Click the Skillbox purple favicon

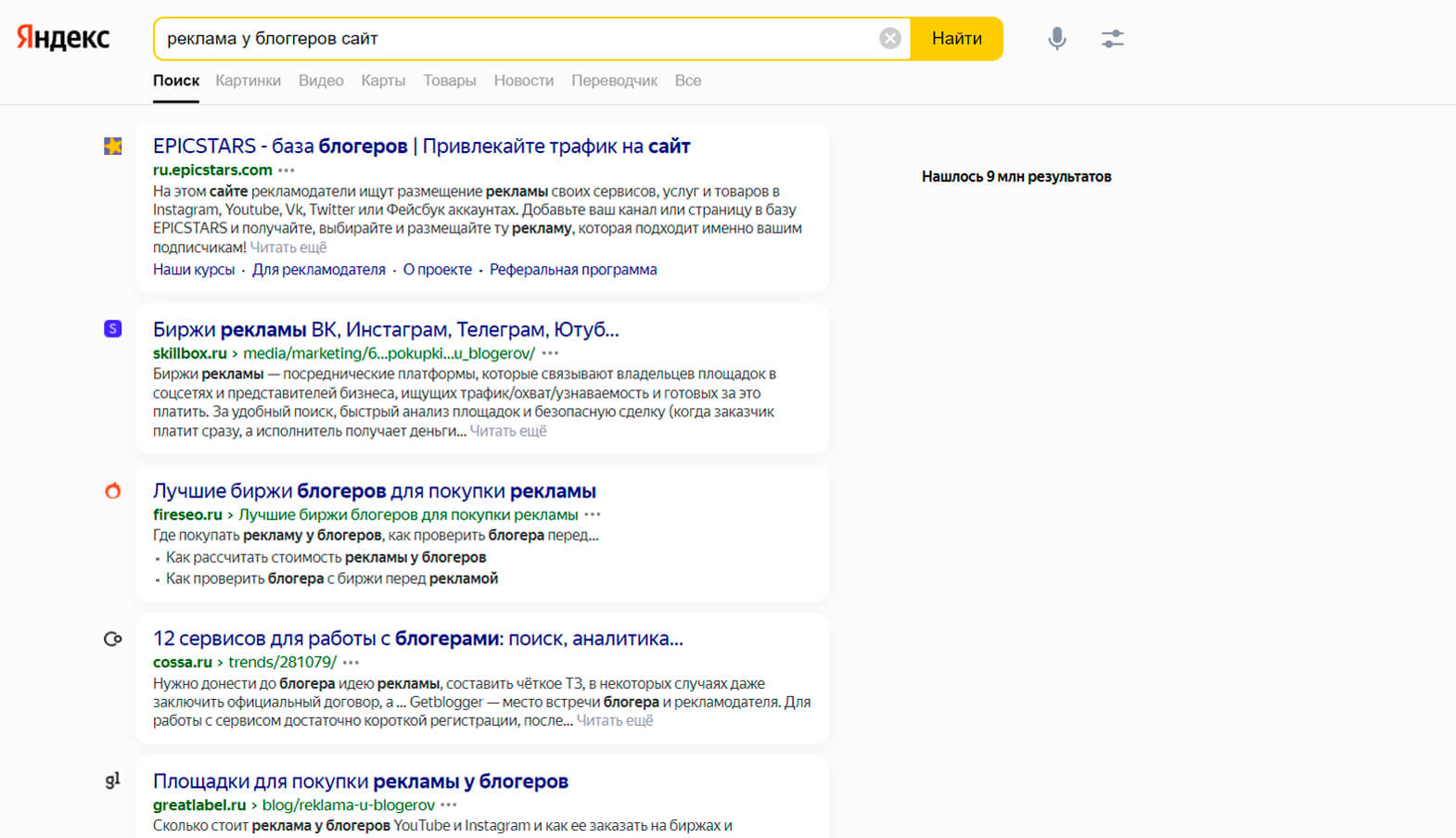[x=112, y=328]
